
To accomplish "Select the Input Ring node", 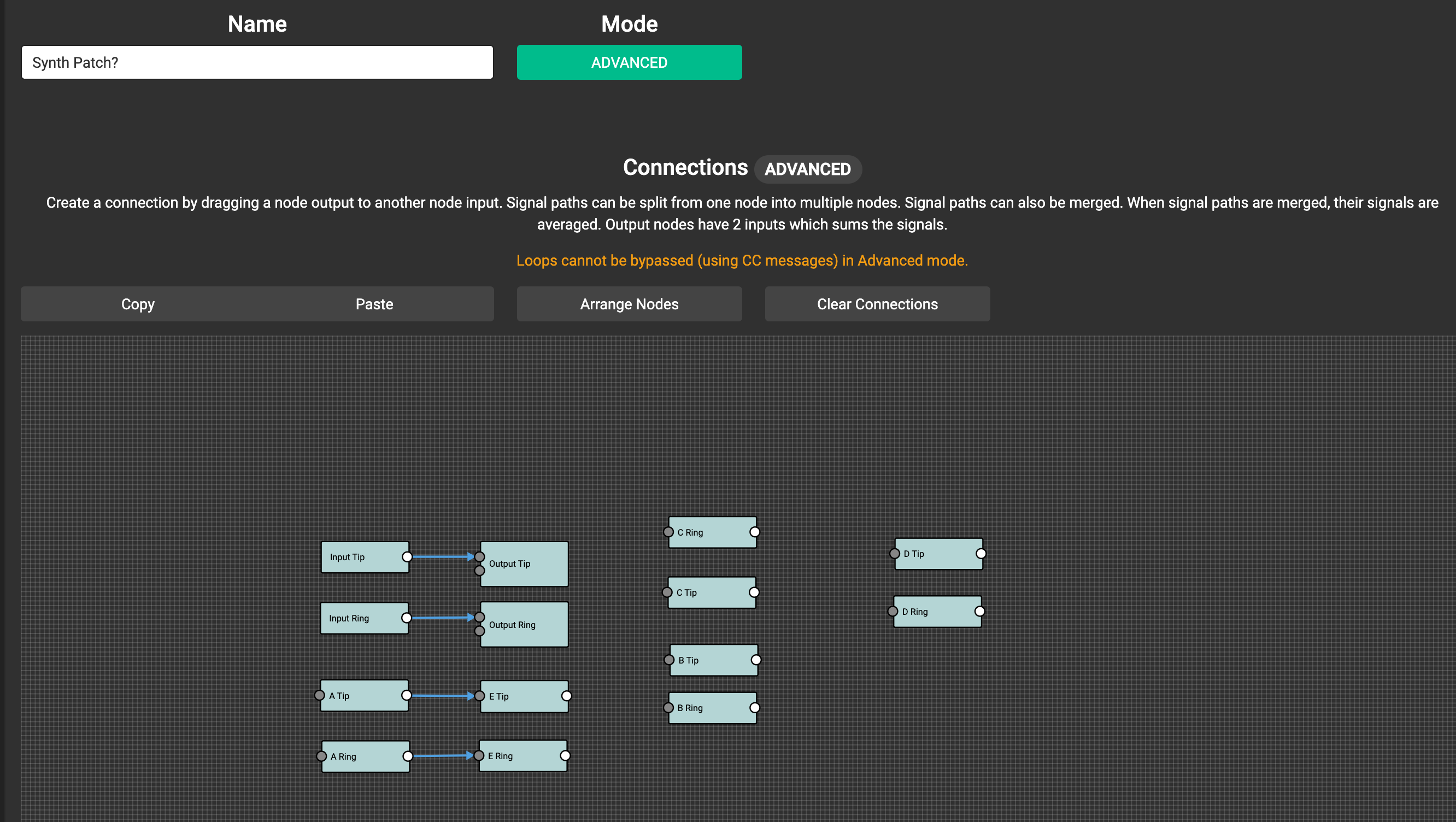I will (x=364, y=619).
